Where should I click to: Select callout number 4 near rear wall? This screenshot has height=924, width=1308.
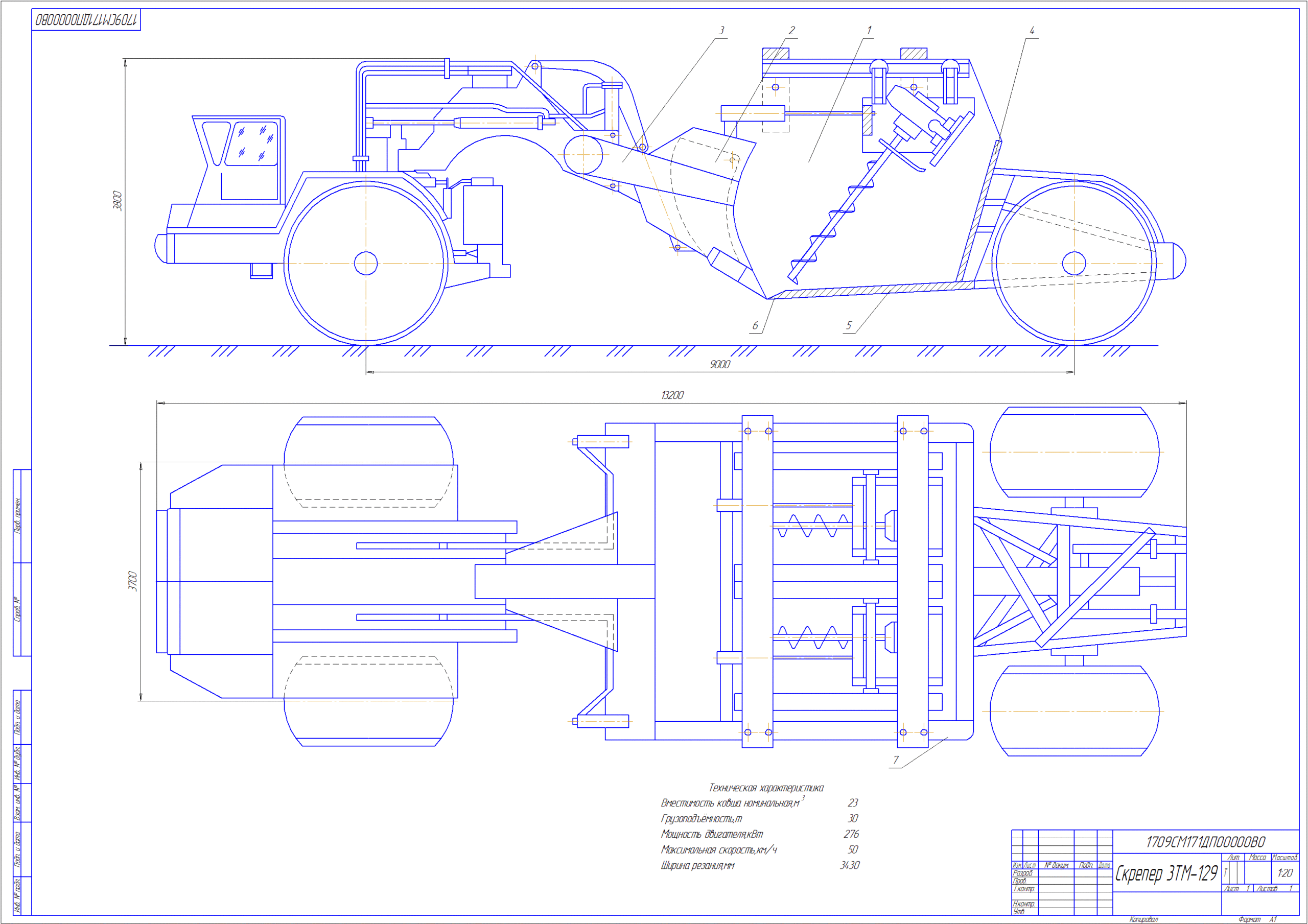click(1032, 31)
